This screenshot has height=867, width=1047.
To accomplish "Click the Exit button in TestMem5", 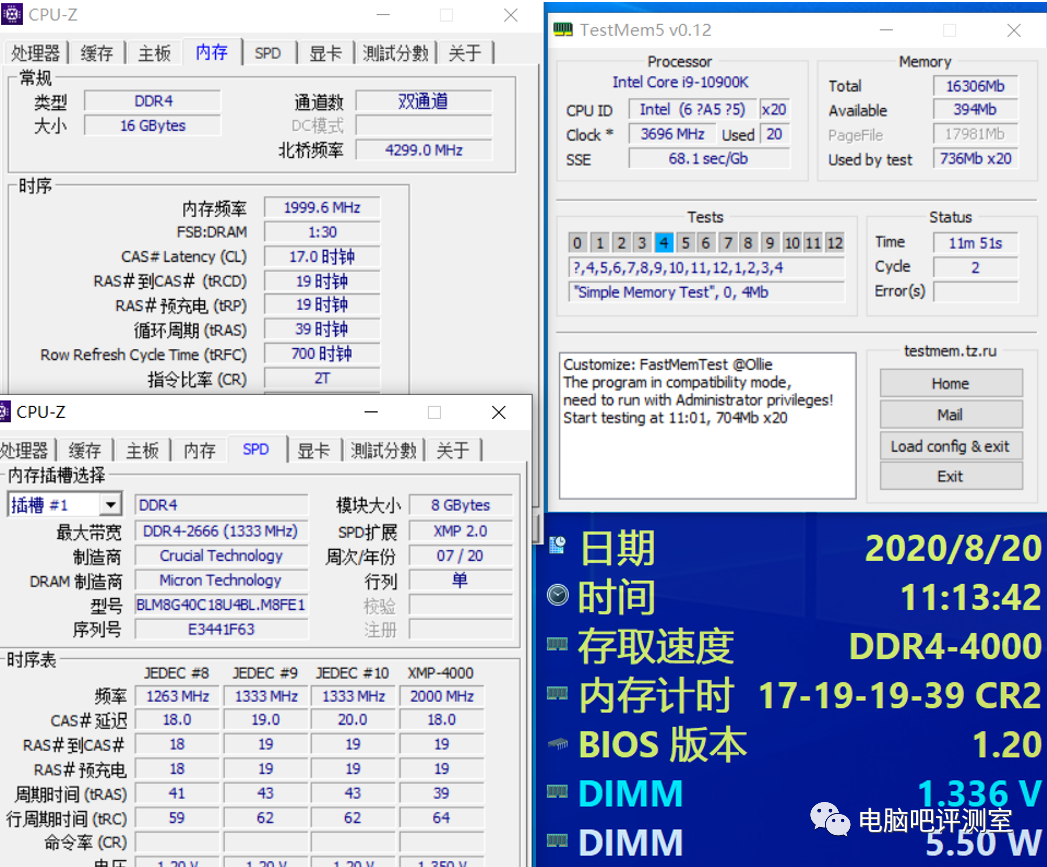I will click(951, 476).
